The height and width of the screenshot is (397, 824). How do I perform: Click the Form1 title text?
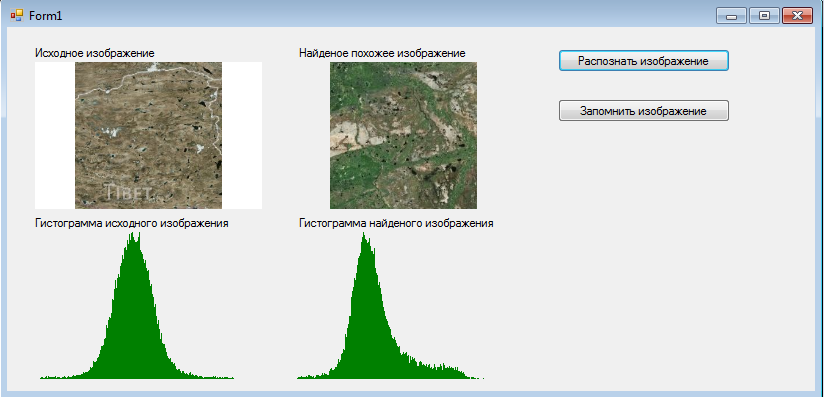coord(45,16)
